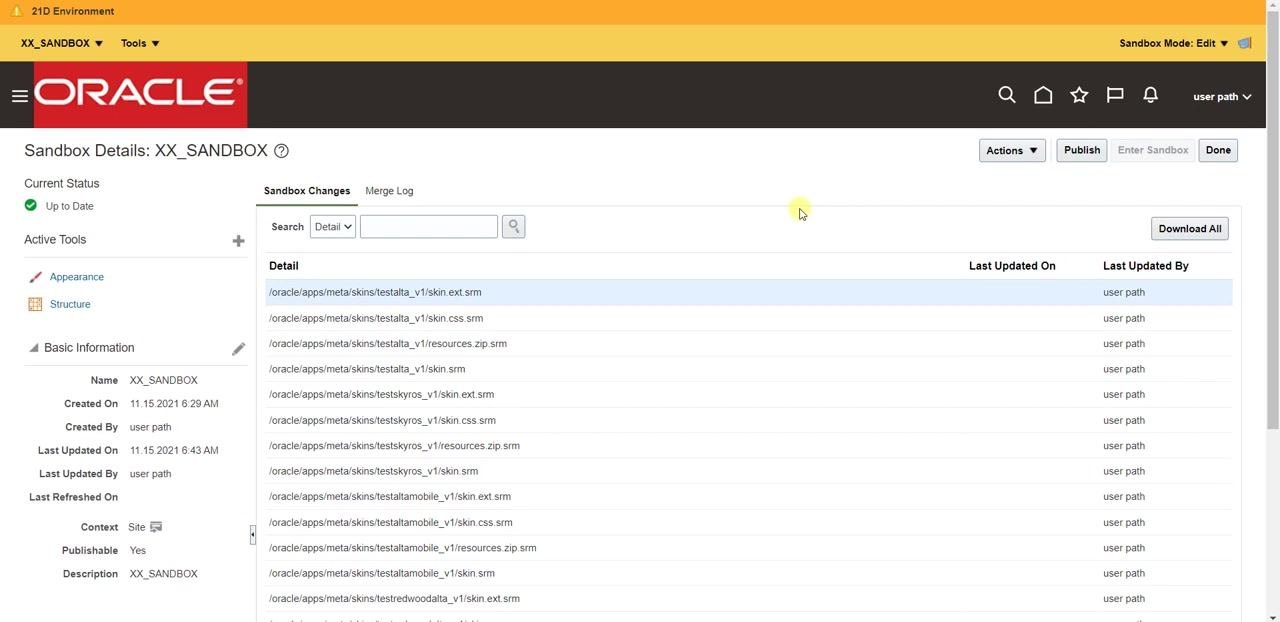Open the Tools dropdown menu
Viewport: 1280px width, 622px height.
(140, 43)
